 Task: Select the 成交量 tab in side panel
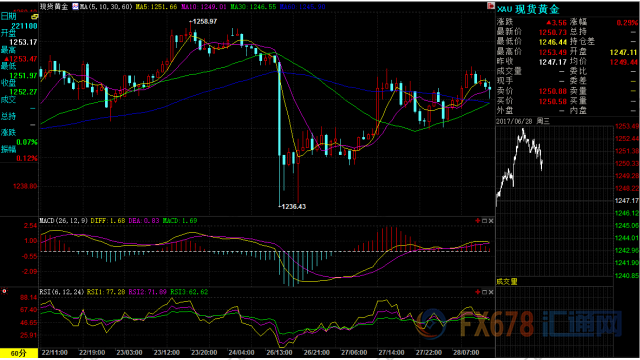[507, 282]
